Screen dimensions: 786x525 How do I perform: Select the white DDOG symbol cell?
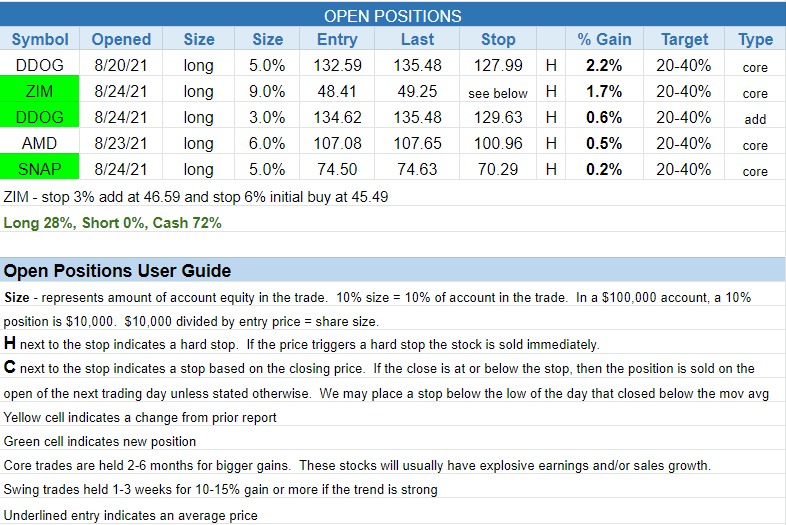point(40,65)
